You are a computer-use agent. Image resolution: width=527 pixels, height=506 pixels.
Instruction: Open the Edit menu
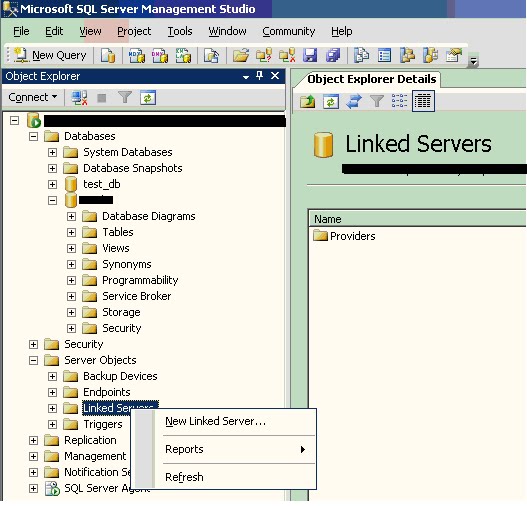pyautogui.click(x=54, y=31)
